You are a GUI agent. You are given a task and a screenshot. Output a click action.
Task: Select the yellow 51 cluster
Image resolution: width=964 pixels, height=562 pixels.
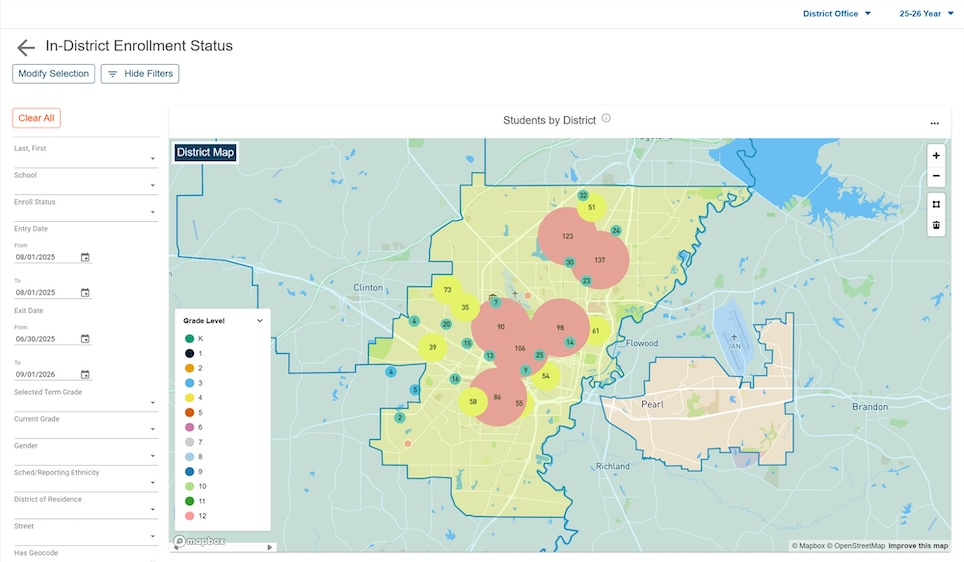tap(591, 207)
